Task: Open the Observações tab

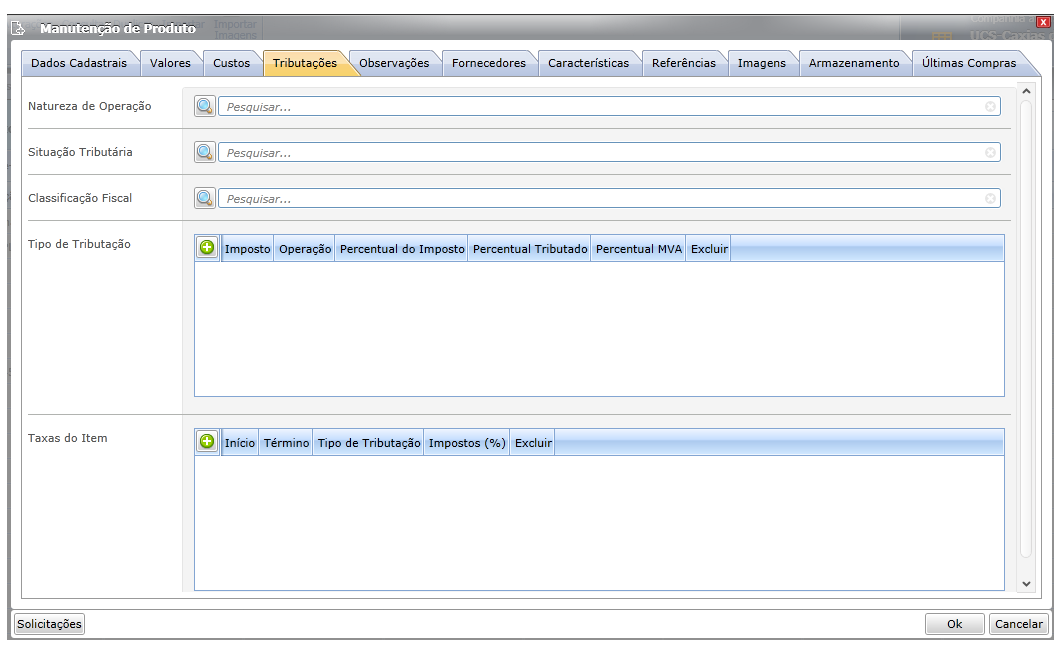Action: coord(394,63)
